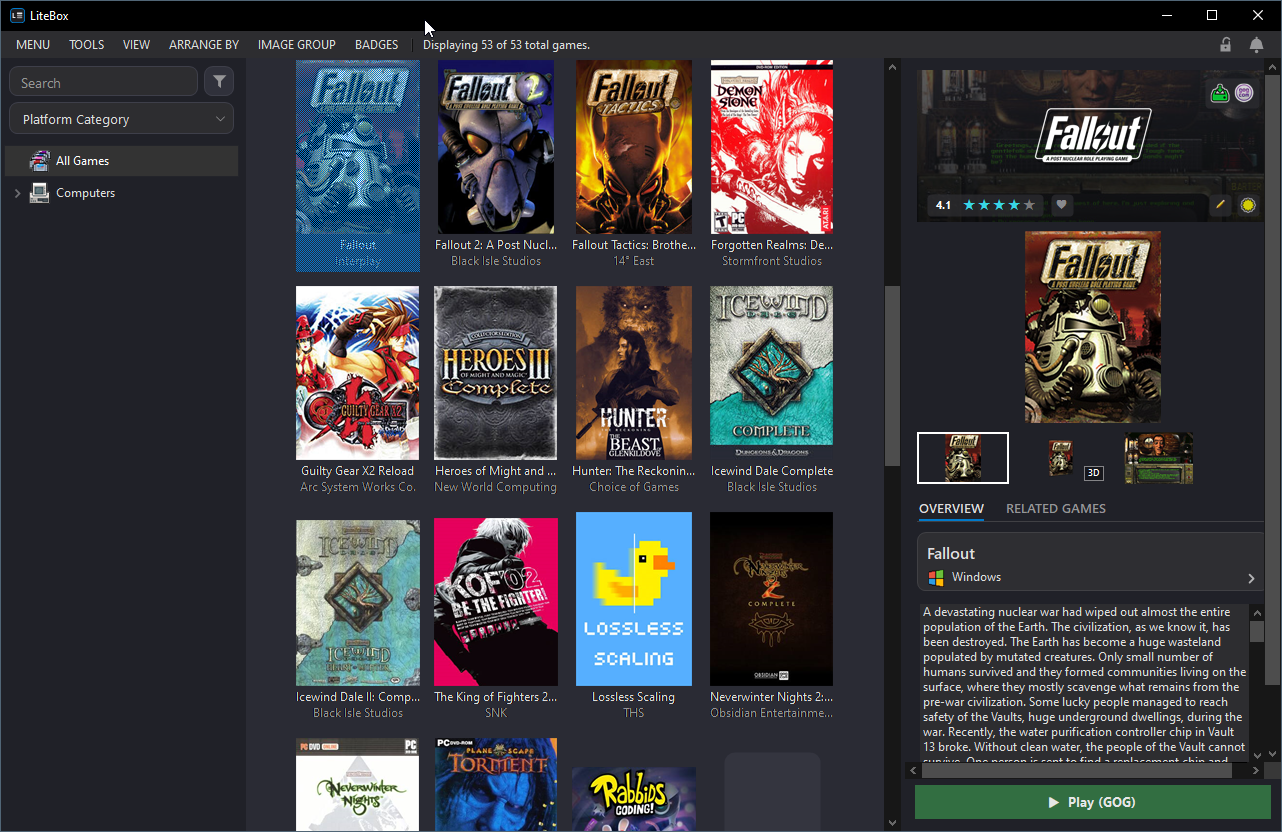Rate Fallout using the star rating

(999, 205)
